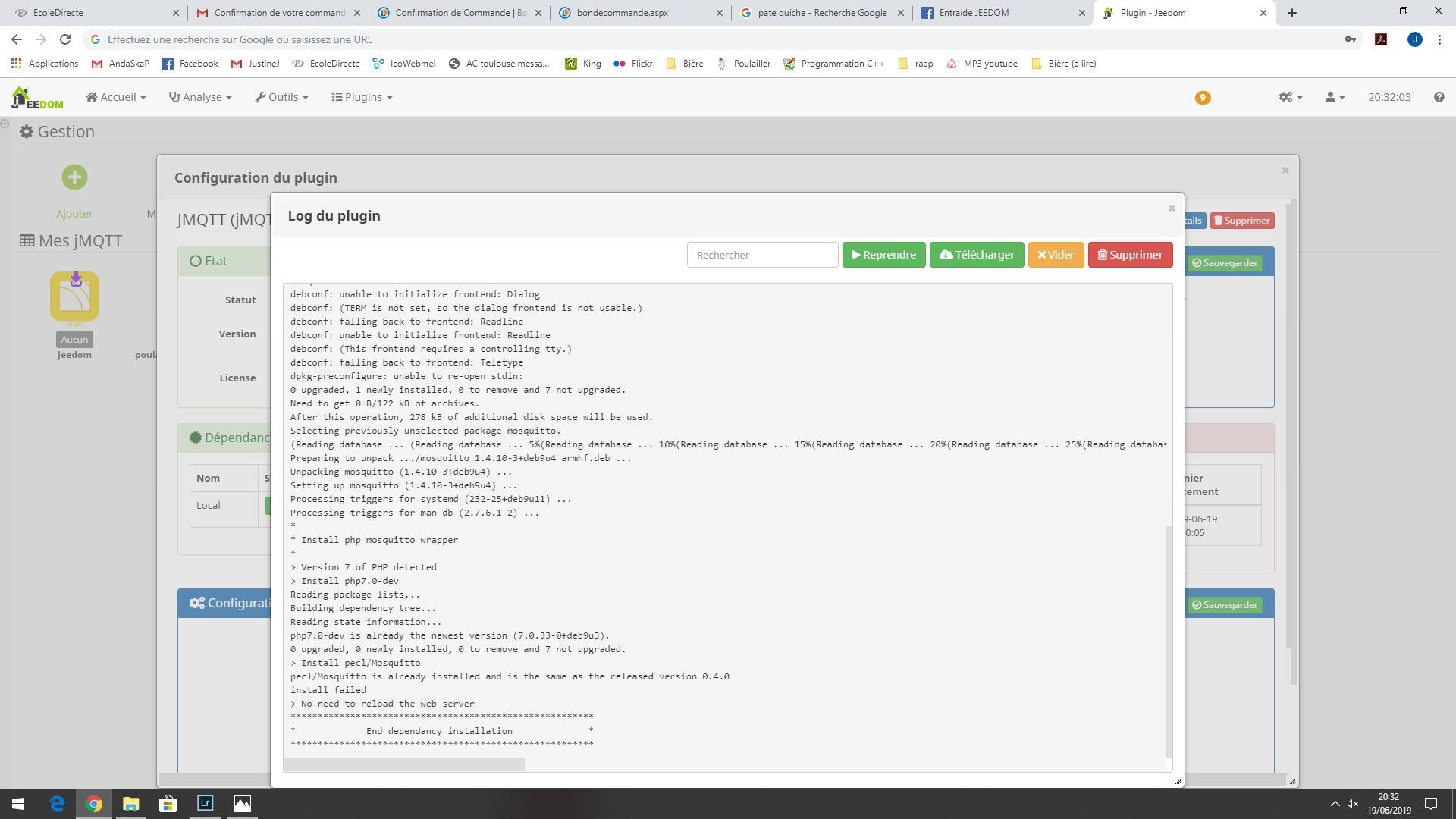The height and width of the screenshot is (819, 1456).
Task: Switch to Gmail Confirmation de votre commande tab
Action: [x=278, y=13]
